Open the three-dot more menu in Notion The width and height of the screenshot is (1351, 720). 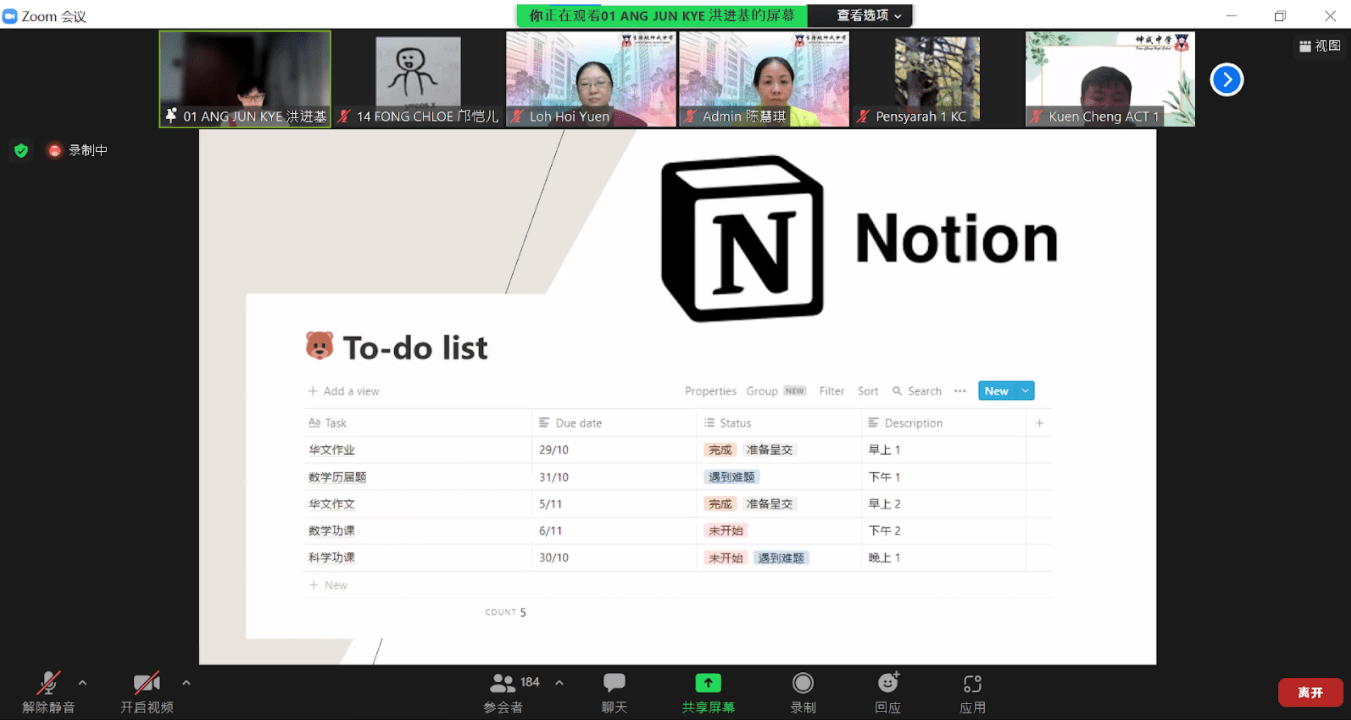(960, 391)
